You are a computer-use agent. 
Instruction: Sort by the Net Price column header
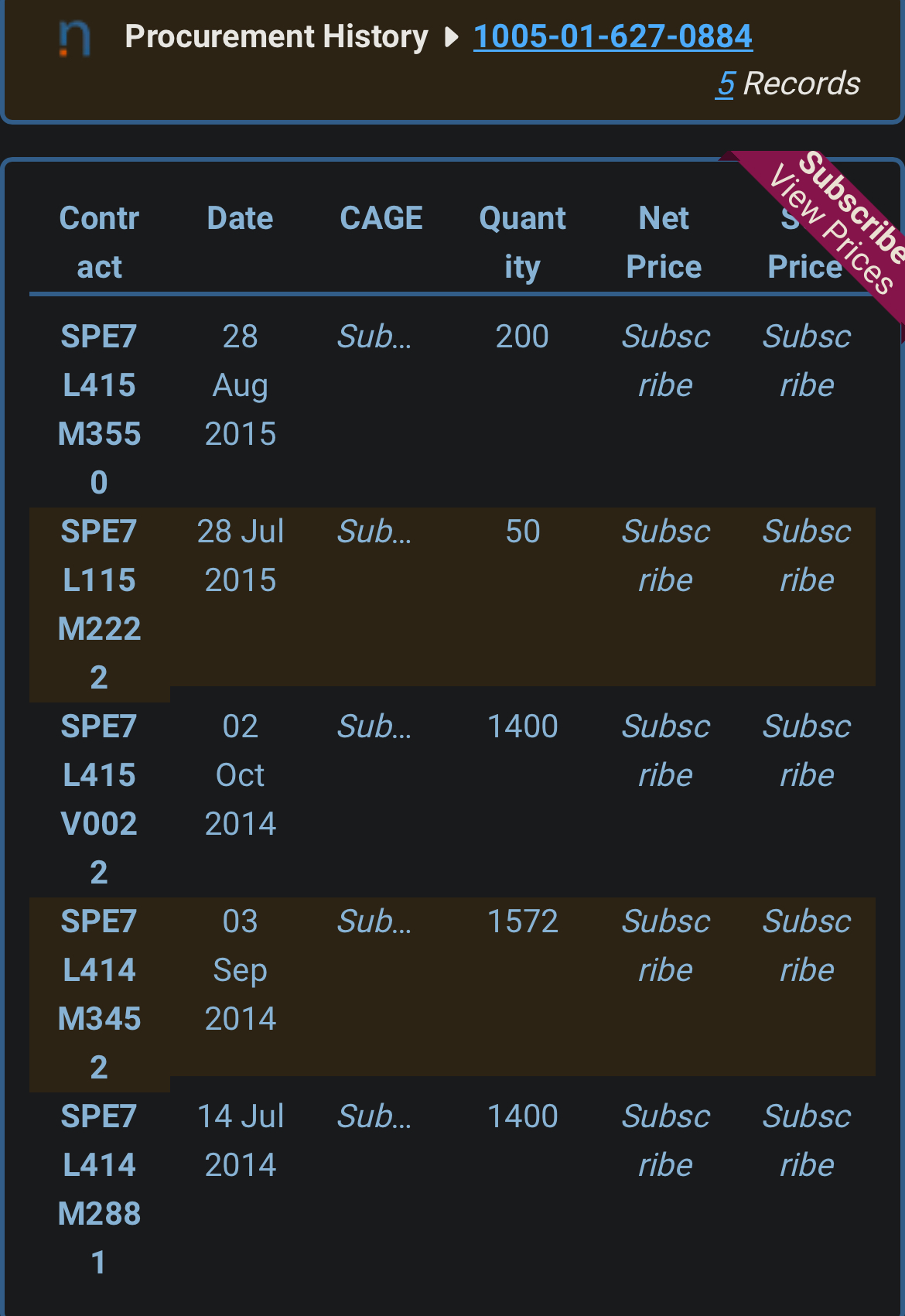(x=664, y=243)
